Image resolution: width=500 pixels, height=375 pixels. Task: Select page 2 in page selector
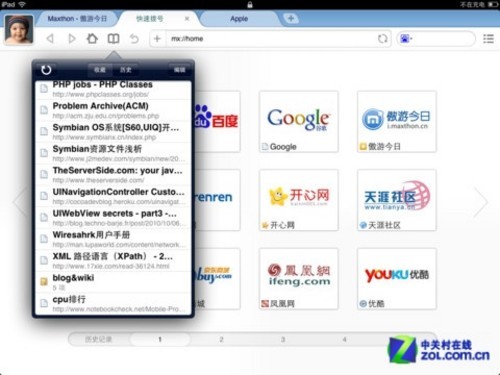pyautogui.click(x=221, y=340)
